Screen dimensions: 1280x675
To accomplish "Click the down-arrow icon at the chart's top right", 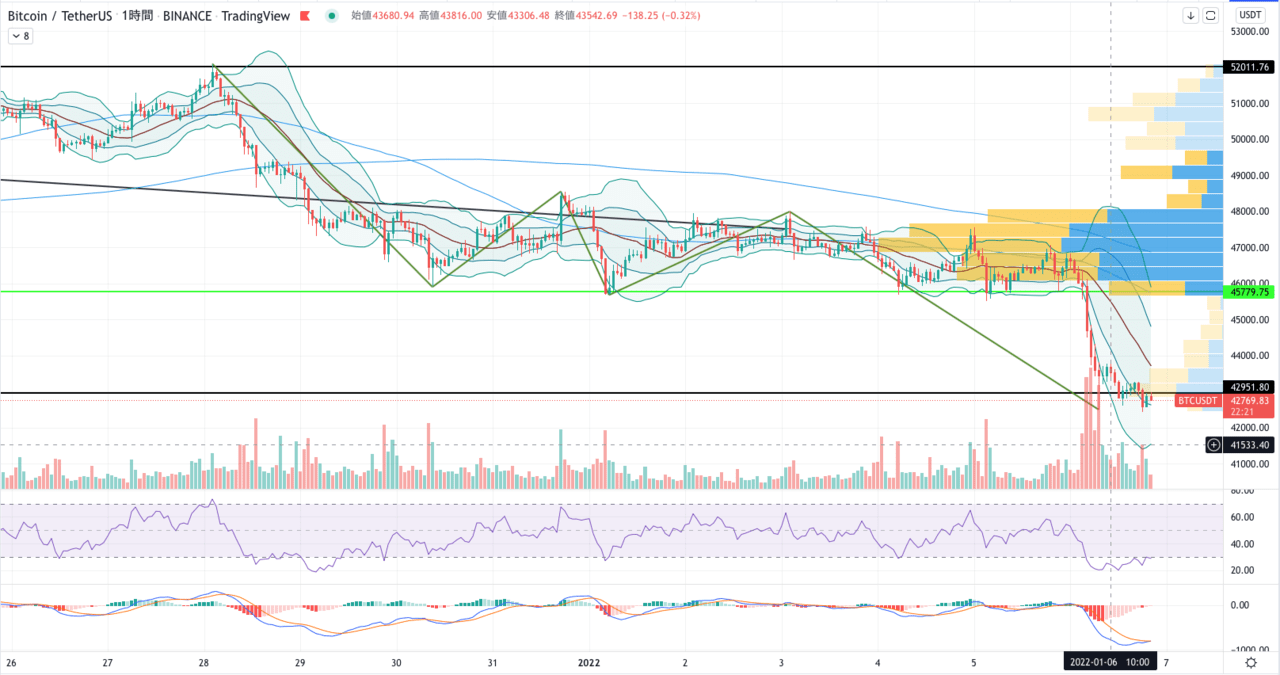I will (x=1191, y=15).
